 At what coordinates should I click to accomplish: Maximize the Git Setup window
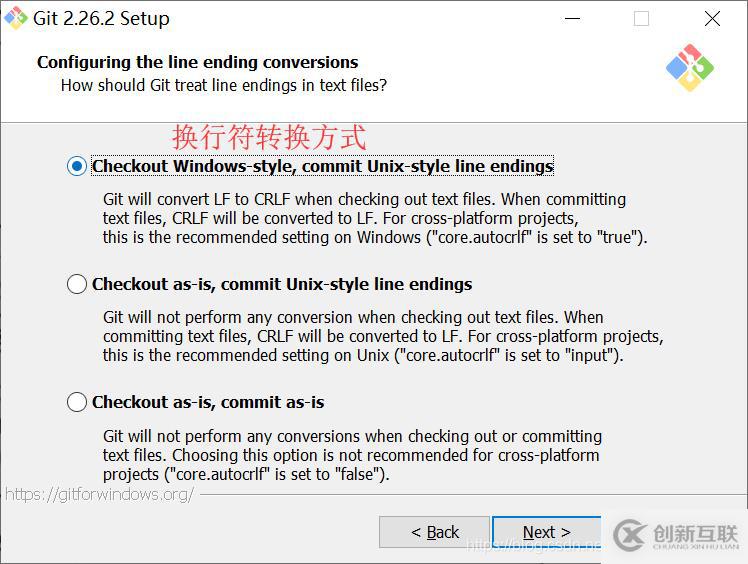tap(641, 18)
